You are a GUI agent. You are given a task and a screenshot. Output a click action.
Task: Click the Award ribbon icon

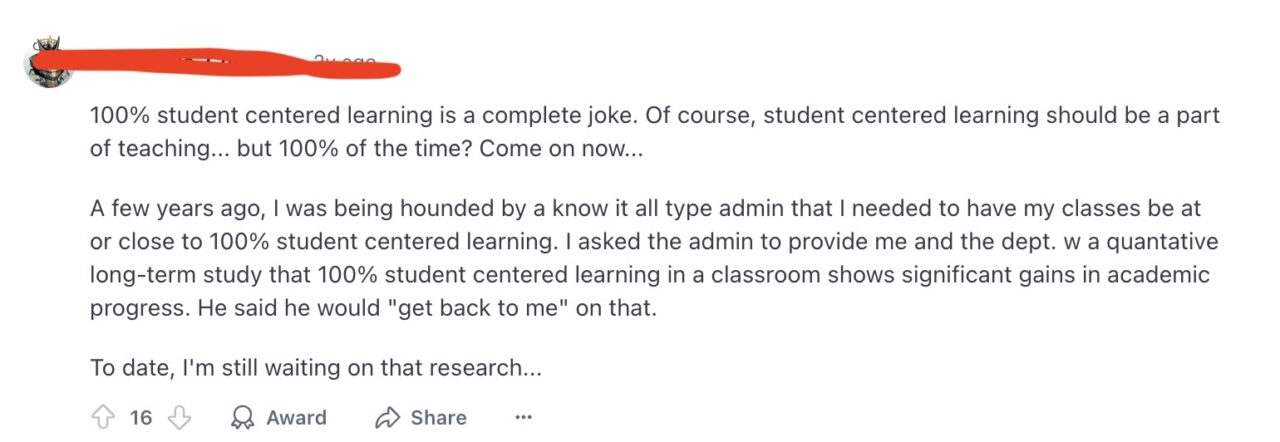(x=241, y=417)
